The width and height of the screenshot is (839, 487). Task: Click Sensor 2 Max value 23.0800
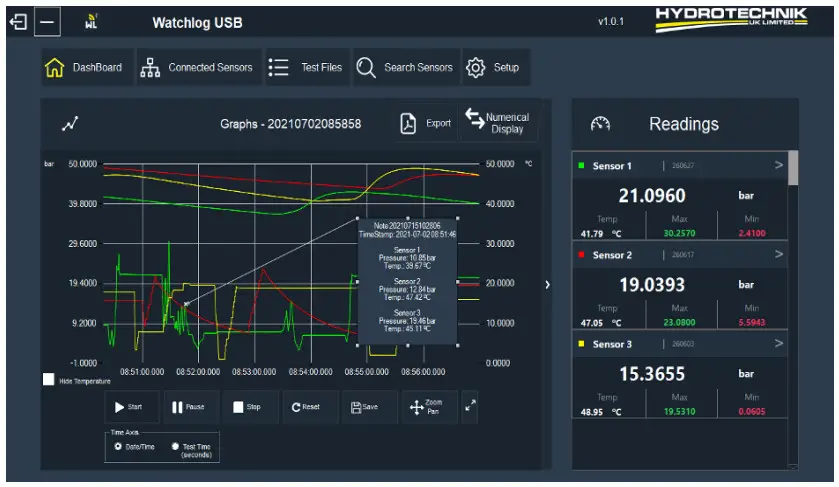[680, 323]
